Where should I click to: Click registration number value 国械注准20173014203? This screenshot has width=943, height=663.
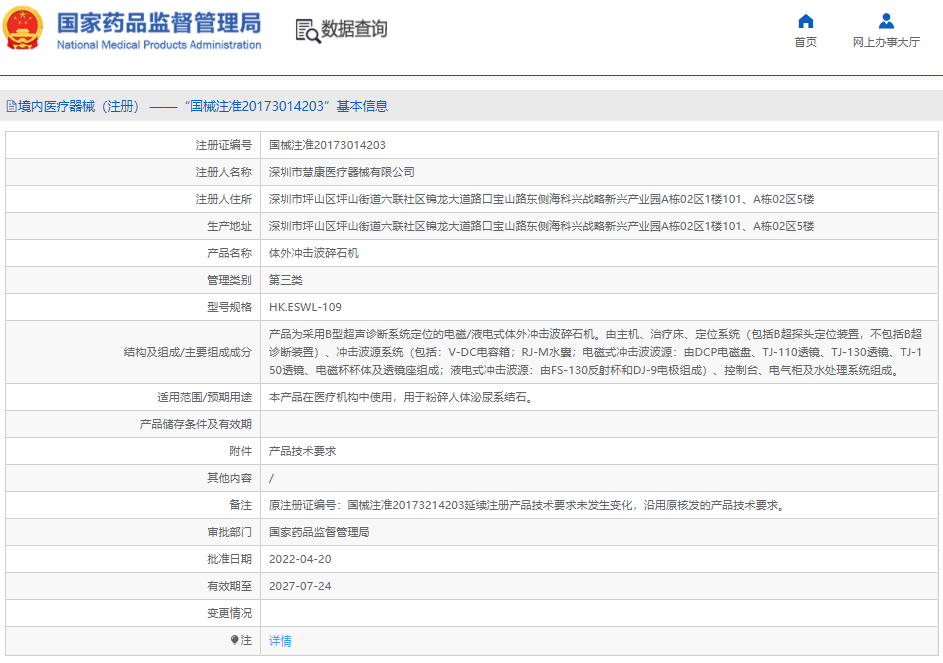[x=327, y=145]
